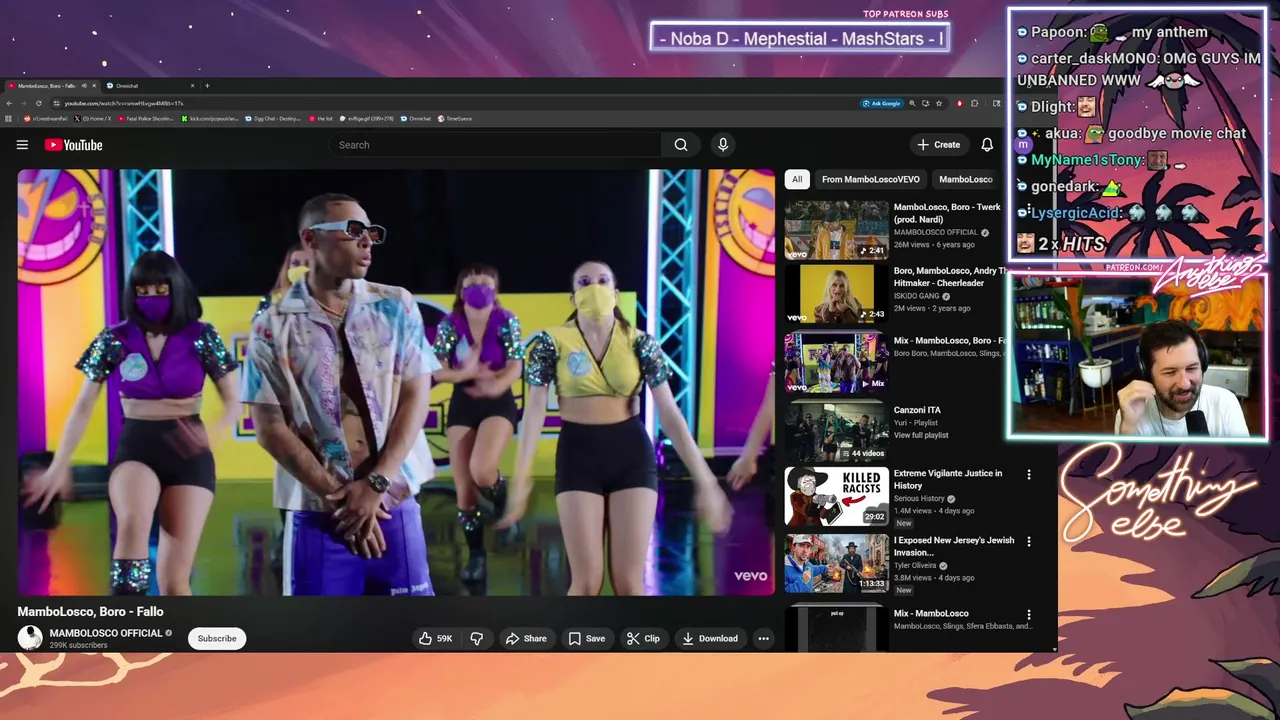Open the Dgg Chat - Destiny bookmark
Viewport: 1280px width, 720px height.
(x=273, y=118)
